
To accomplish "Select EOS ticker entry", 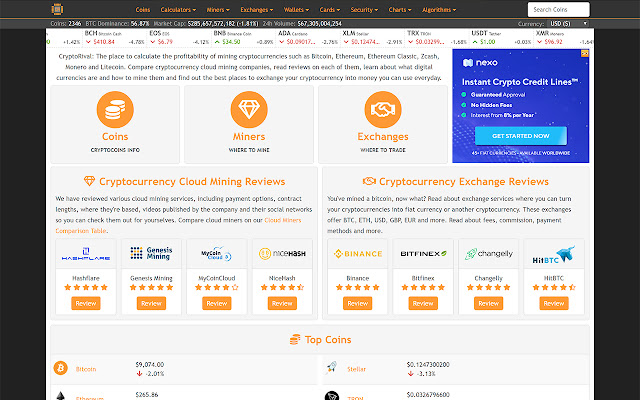I will click(x=179, y=38).
